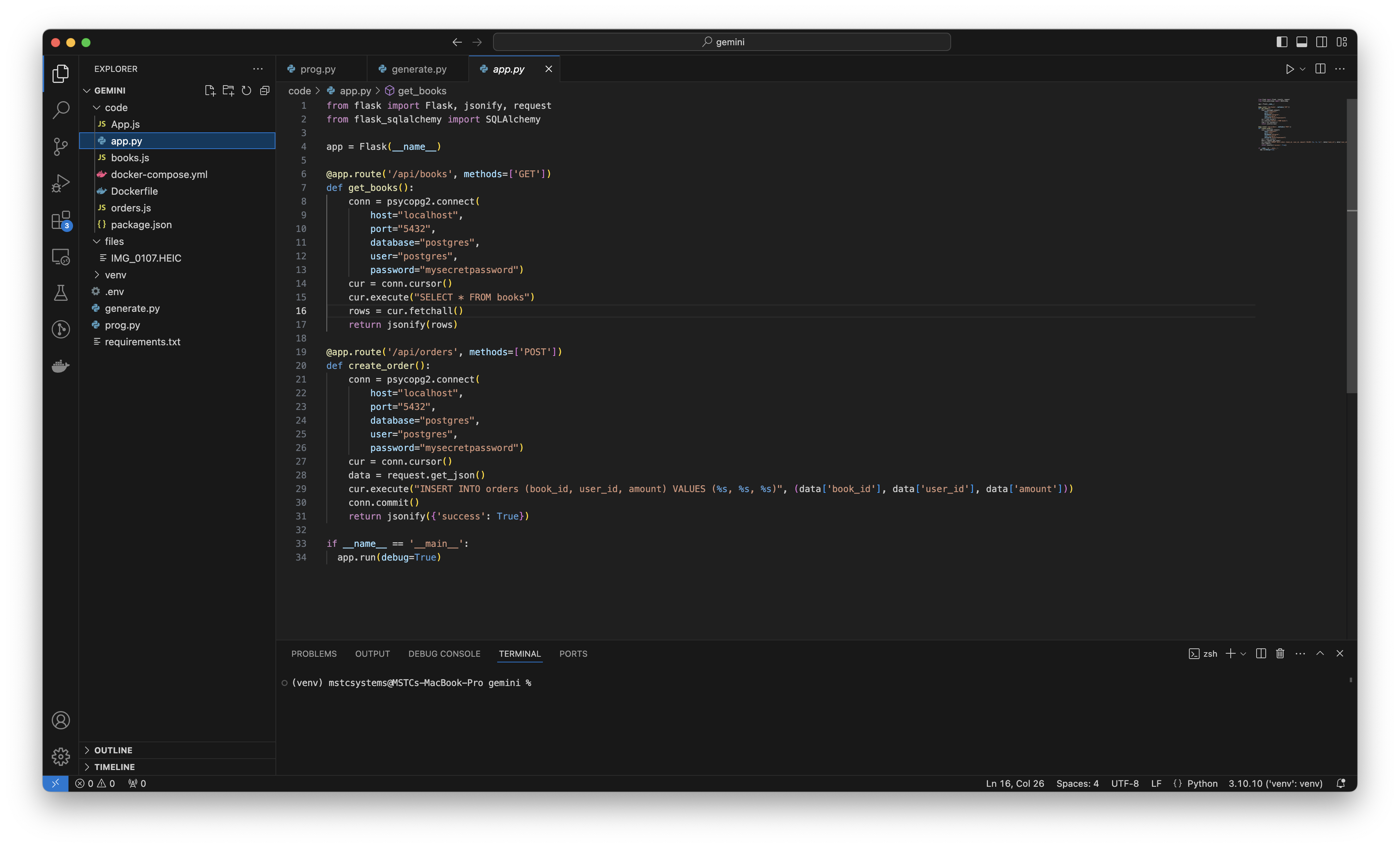Expand the OUTLINE section

(x=113, y=750)
